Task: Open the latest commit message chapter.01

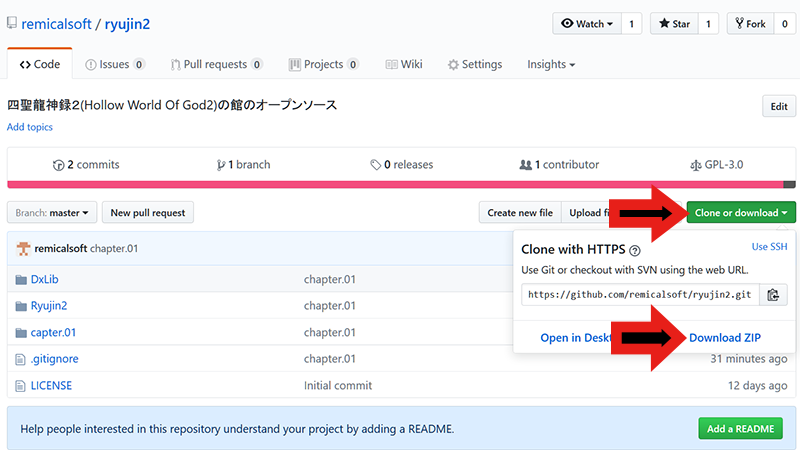Action: 114,248
